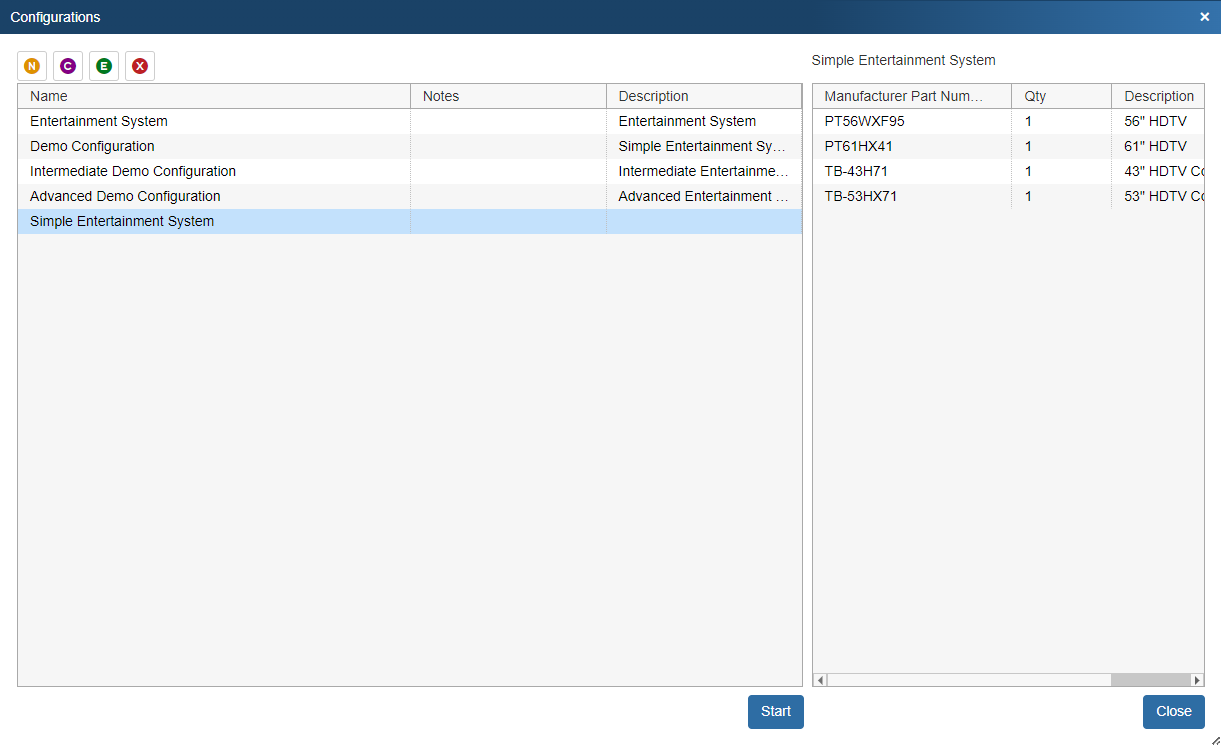The width and height of the screenshot is (1221, 746).
Task: Click the purple C (Copy) configuration icon
Action: (68, 66)
